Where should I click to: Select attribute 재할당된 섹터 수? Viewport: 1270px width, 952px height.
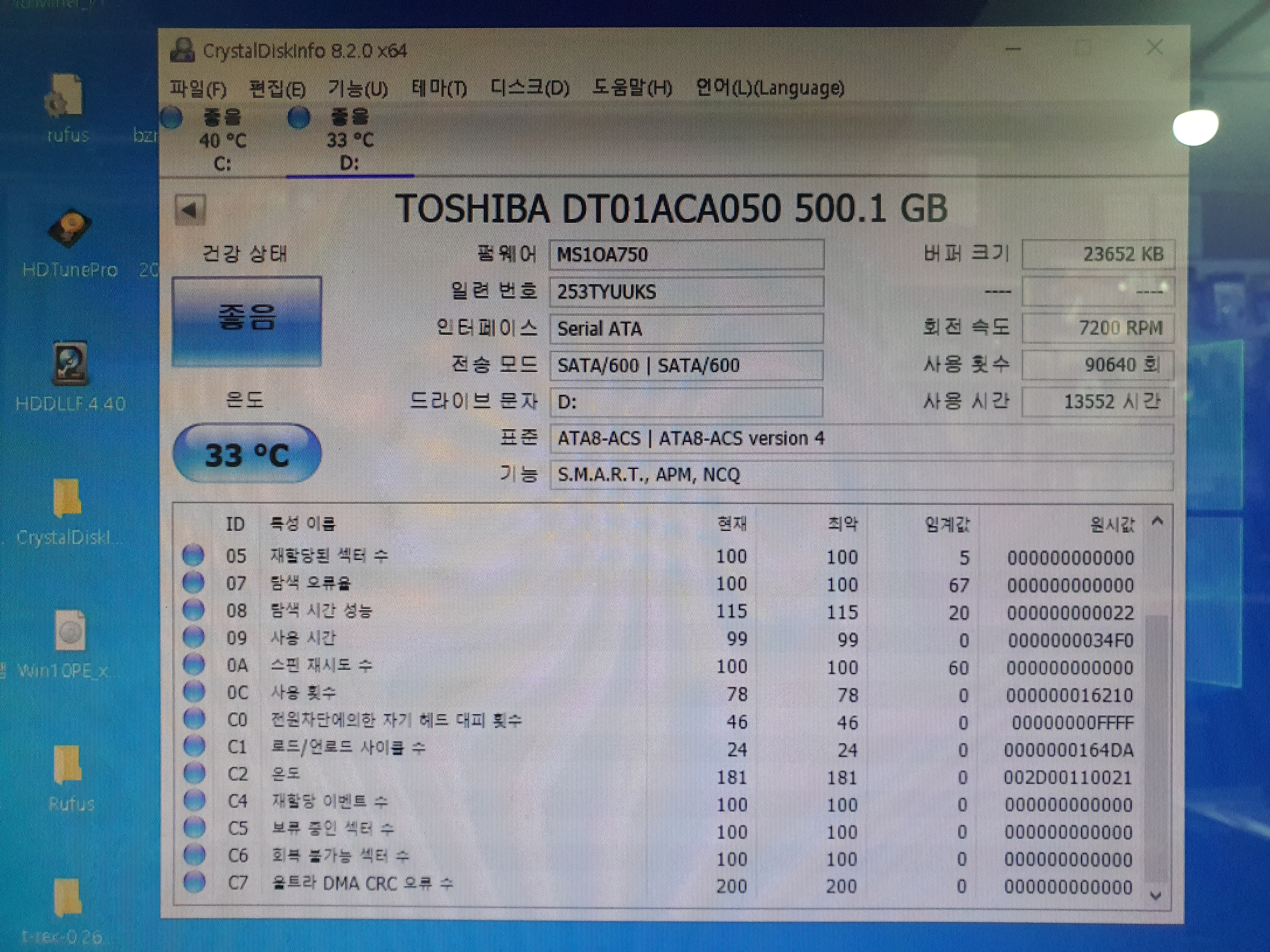pyautogui.click(x=329, y=555)
